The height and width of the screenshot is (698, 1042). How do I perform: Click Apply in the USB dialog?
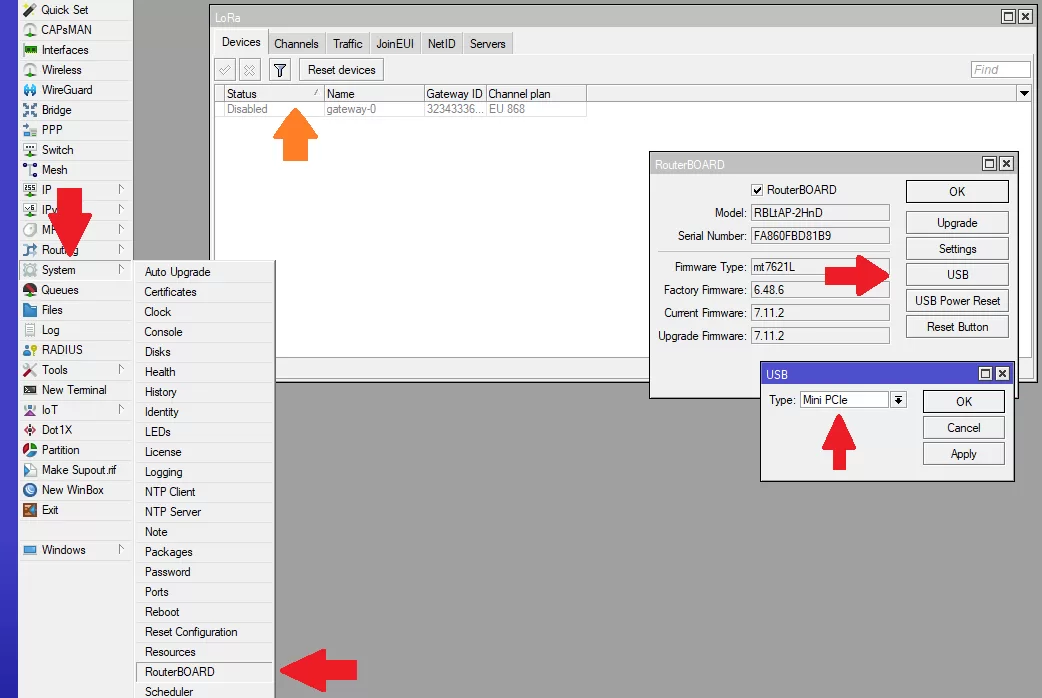(964, 453)
